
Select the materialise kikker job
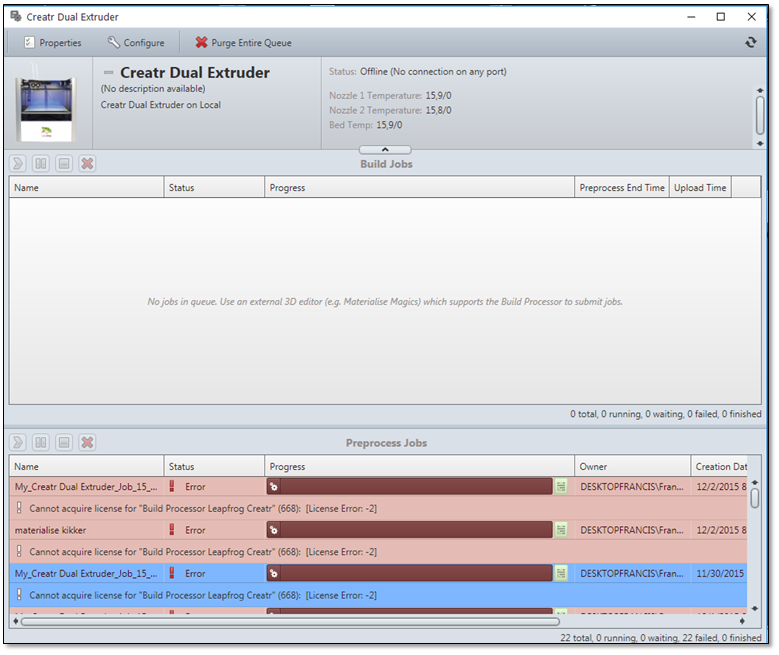(378, 530)
